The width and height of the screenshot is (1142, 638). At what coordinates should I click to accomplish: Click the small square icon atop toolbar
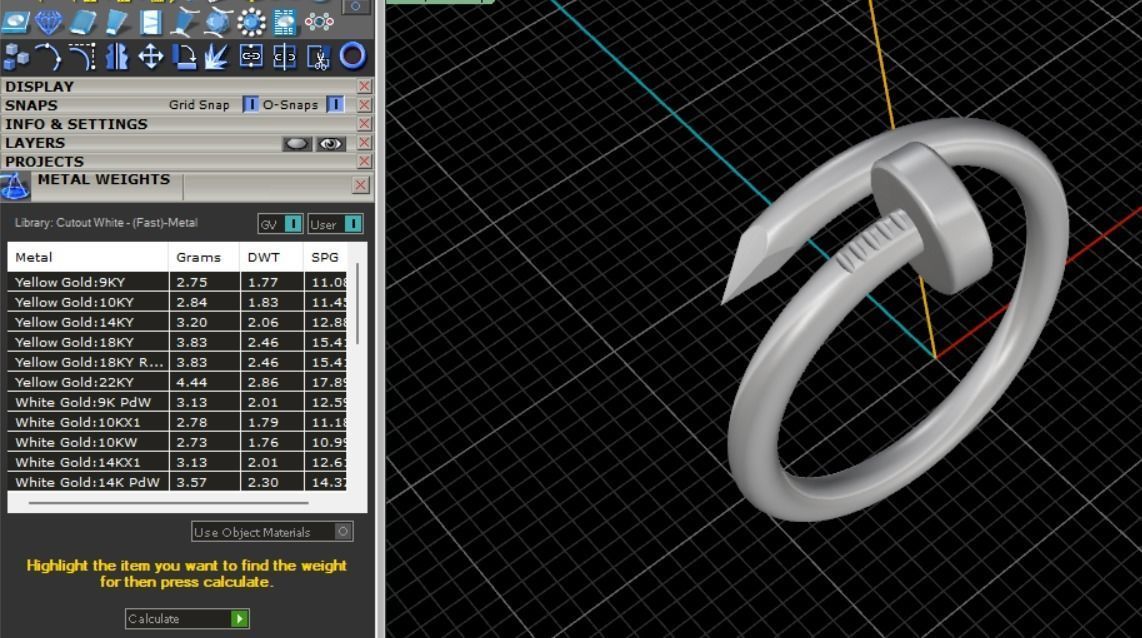356,7
